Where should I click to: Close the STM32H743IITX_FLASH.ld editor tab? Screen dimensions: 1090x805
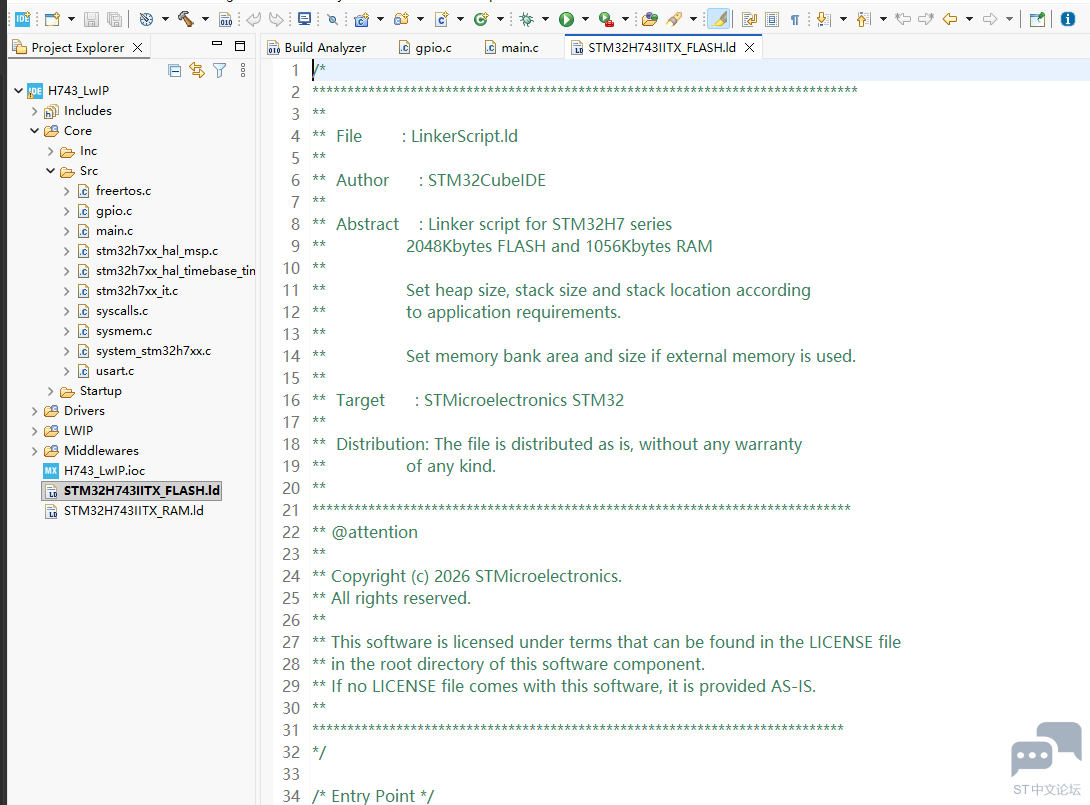[750, 47]
